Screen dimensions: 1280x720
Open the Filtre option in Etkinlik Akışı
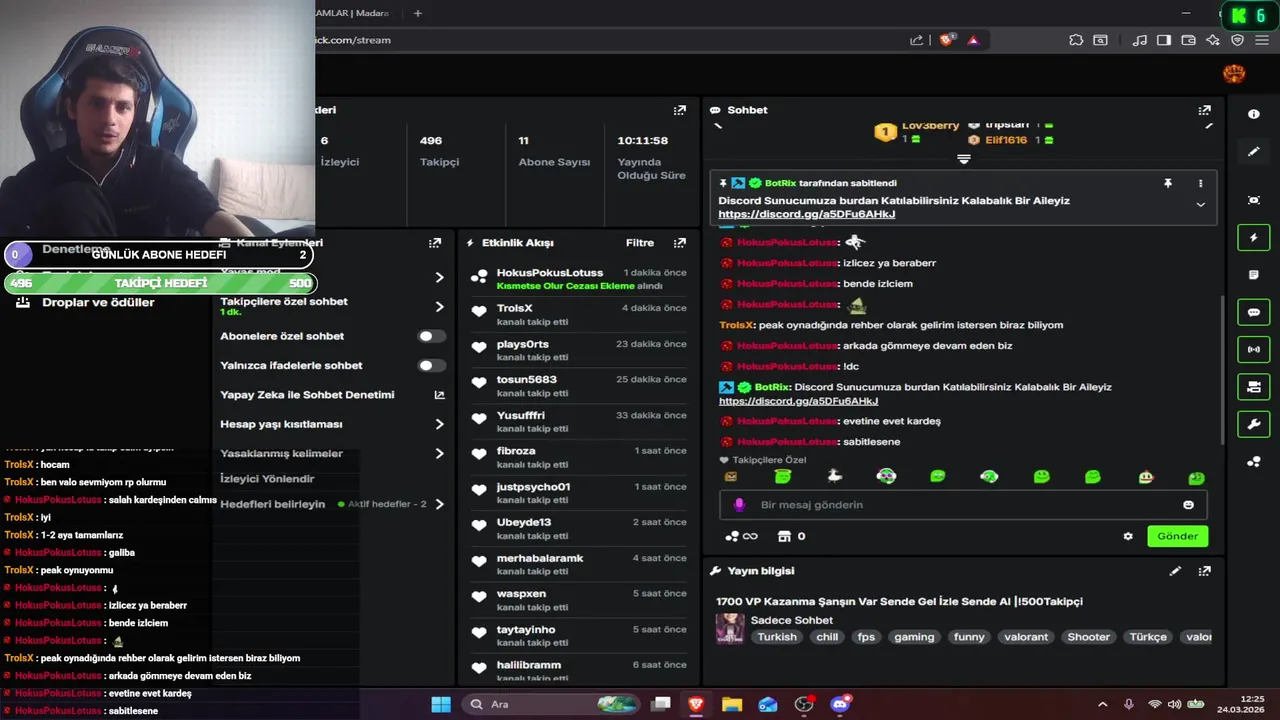(640, 243)
